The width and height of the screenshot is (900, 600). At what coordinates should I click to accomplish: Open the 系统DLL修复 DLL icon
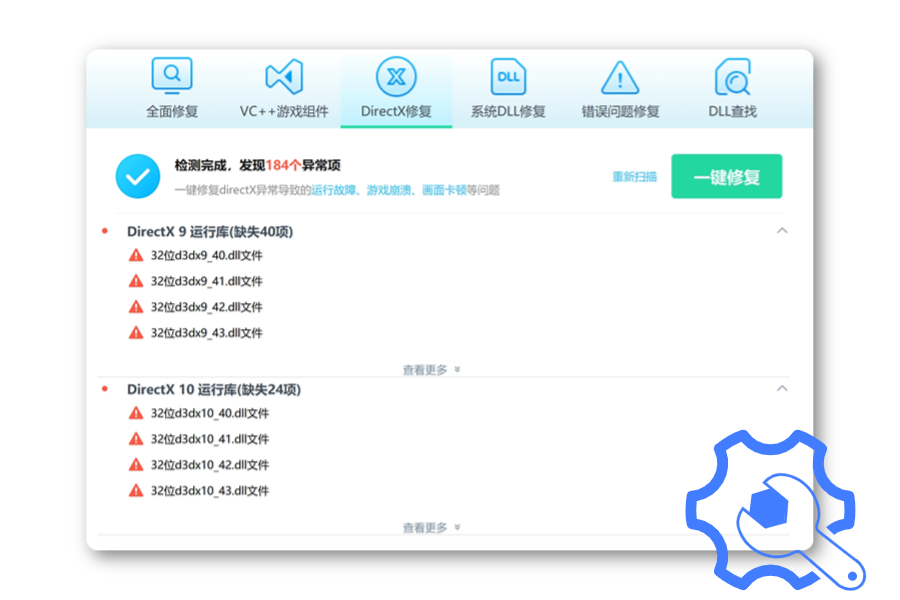coord(508,76)
